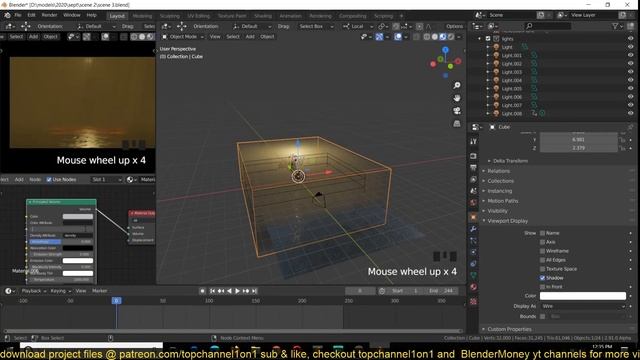Toggle show gizmo icon in main viewport
This screenshot has height=360, width=640.
pos(379,37)
